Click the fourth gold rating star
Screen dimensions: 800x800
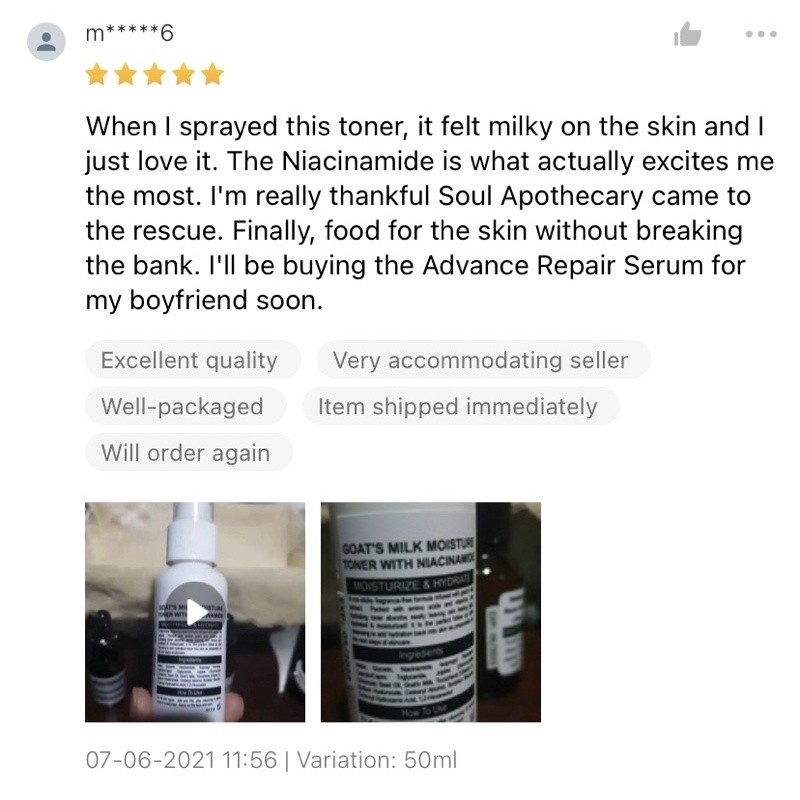pos(183,74)
